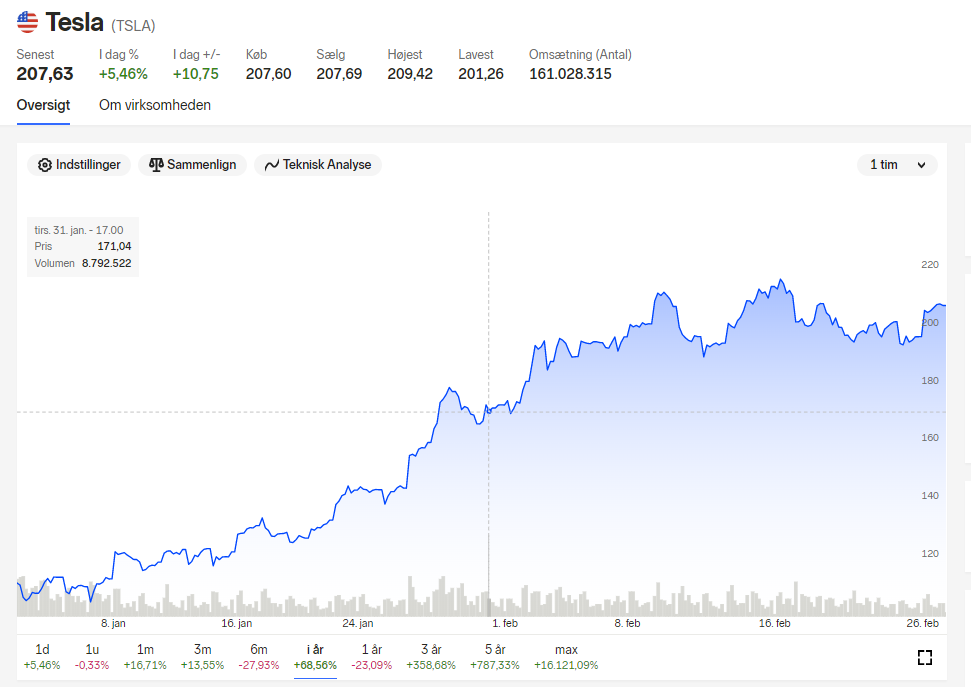Click the Sammenlign button label

coord(201,165)
